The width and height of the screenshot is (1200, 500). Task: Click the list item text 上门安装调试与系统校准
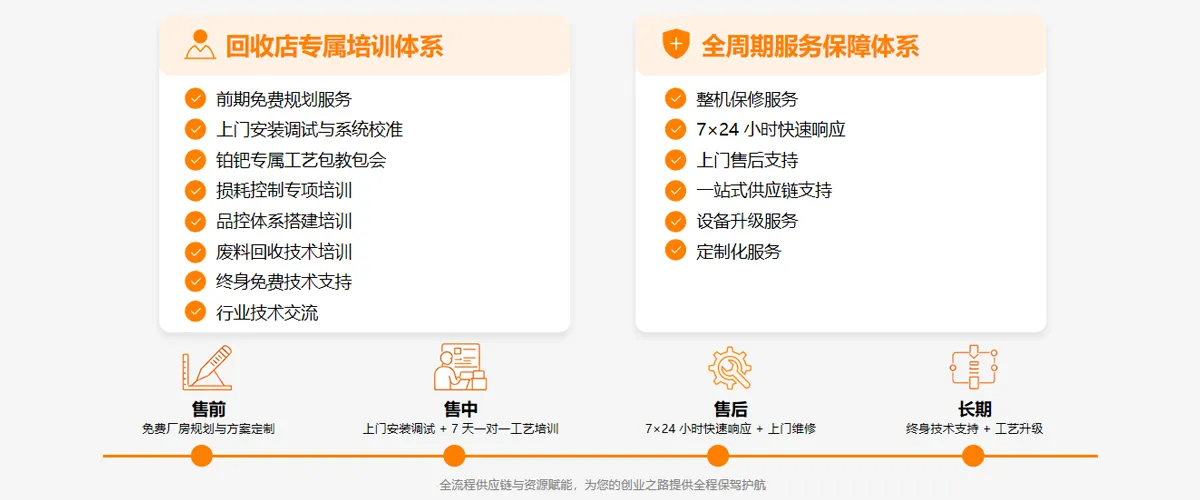tap(310, 130)
